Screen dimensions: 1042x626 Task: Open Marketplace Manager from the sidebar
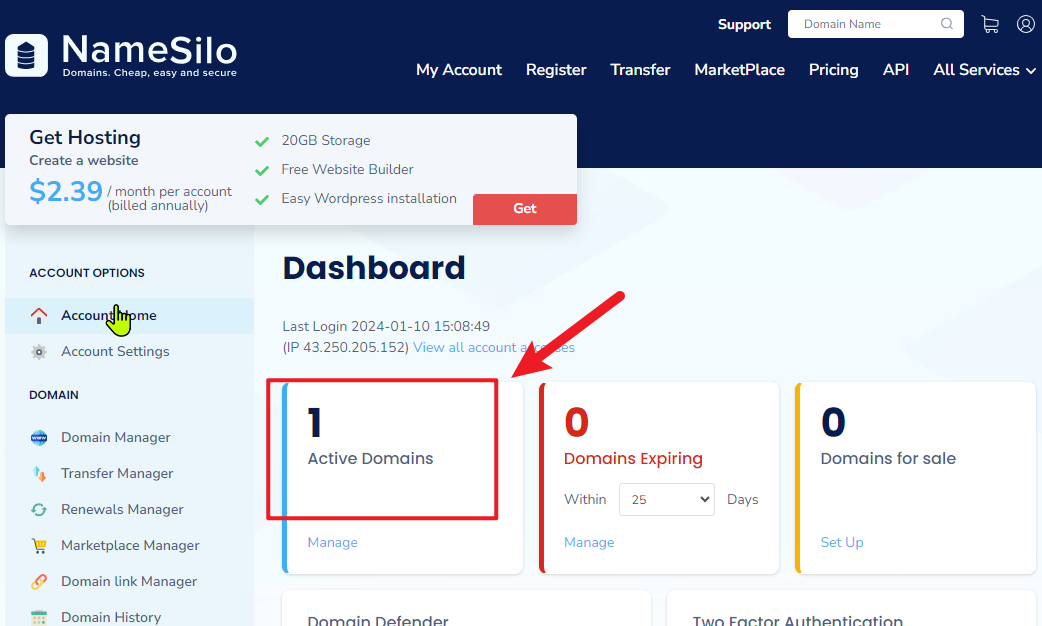point(130,546)
